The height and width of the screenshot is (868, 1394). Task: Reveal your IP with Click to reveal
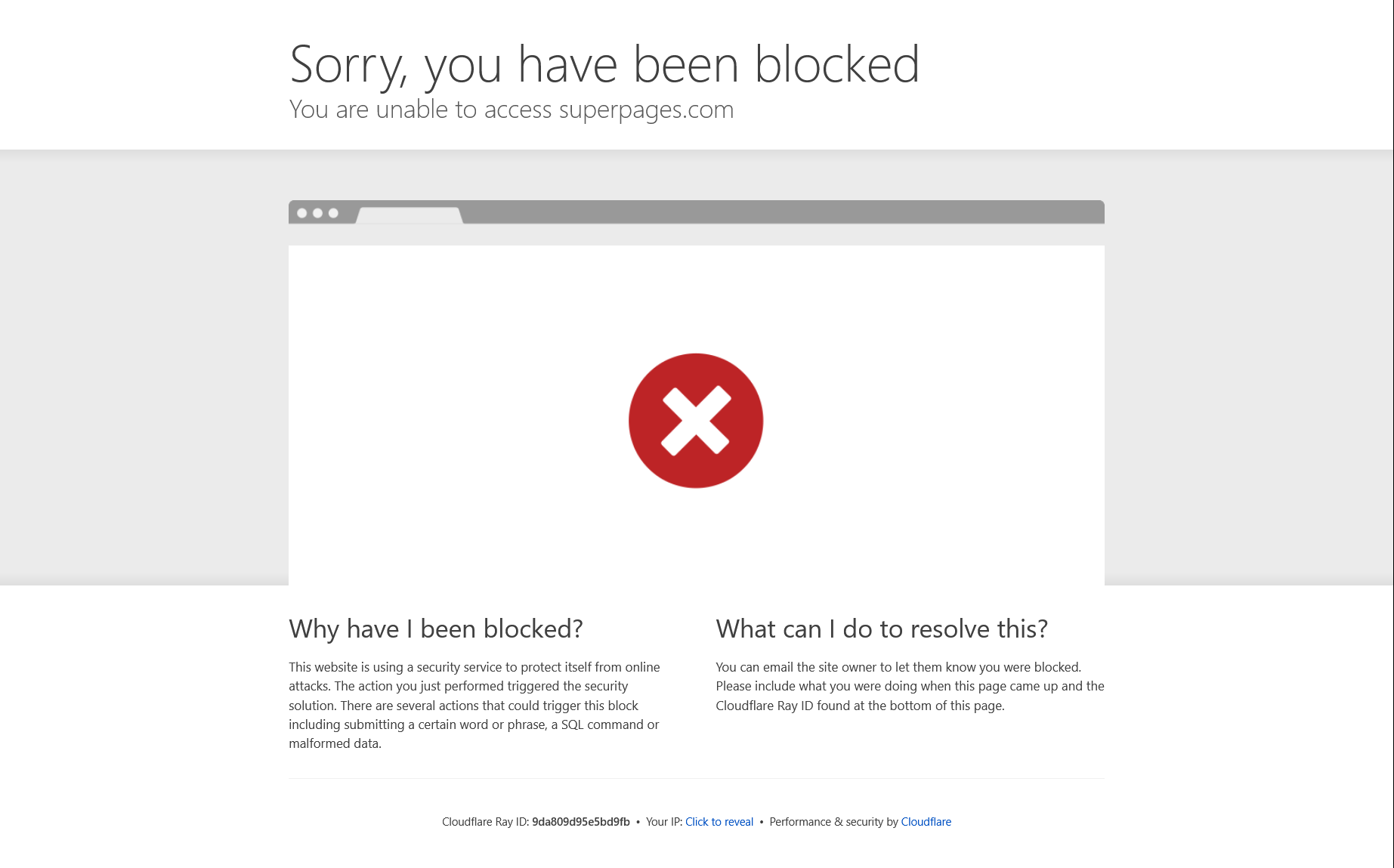(x=719, y=822)
